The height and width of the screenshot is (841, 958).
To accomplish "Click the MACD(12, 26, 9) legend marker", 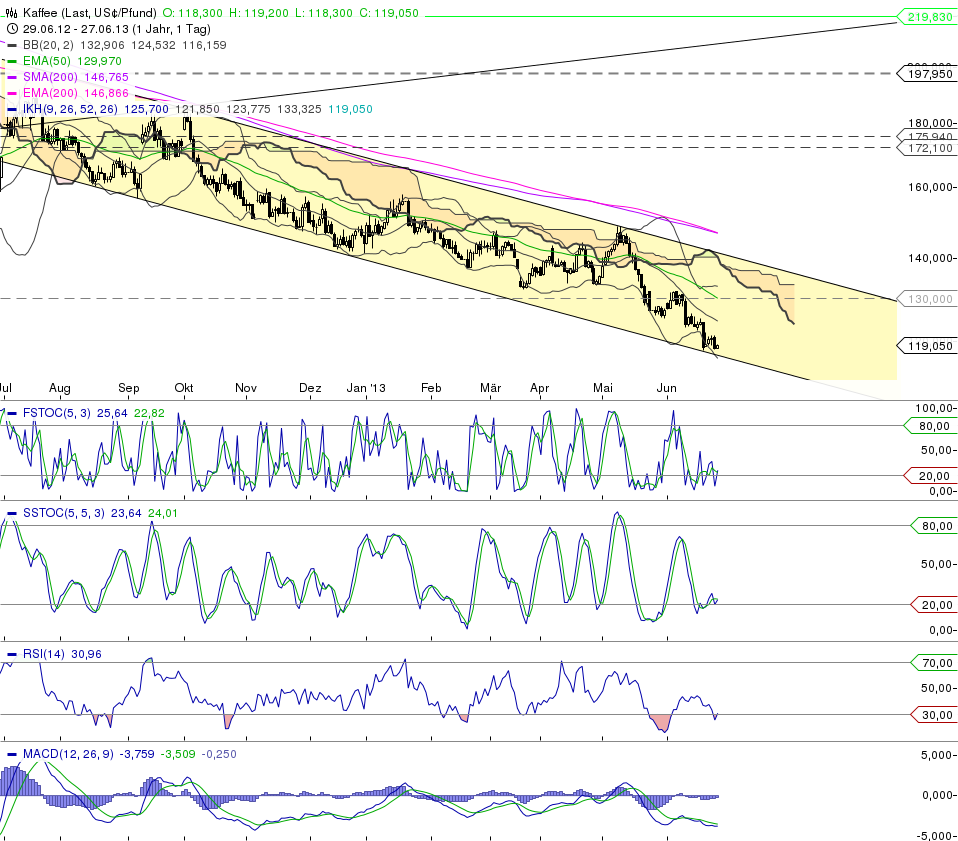I will [x=12, y=755].
